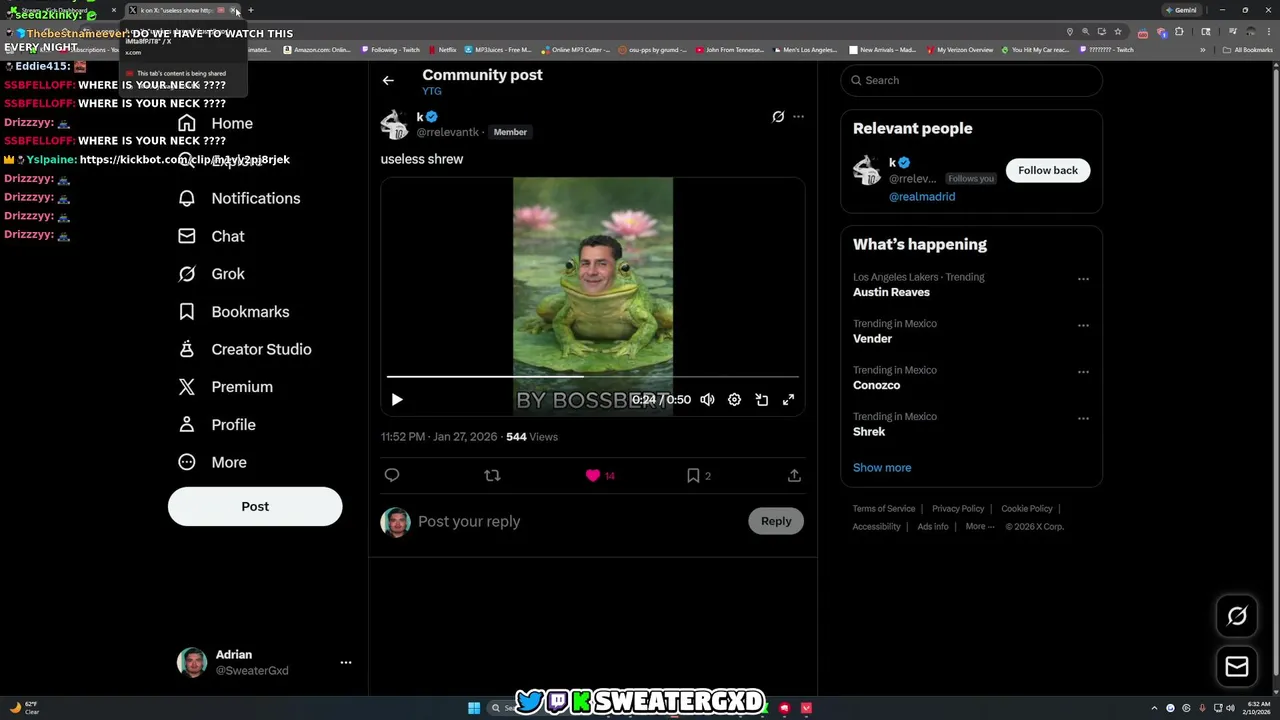Open more options for Austin Reaves trend
This screenshot has height=720, width=1280.
click(x=1083, y=279)
